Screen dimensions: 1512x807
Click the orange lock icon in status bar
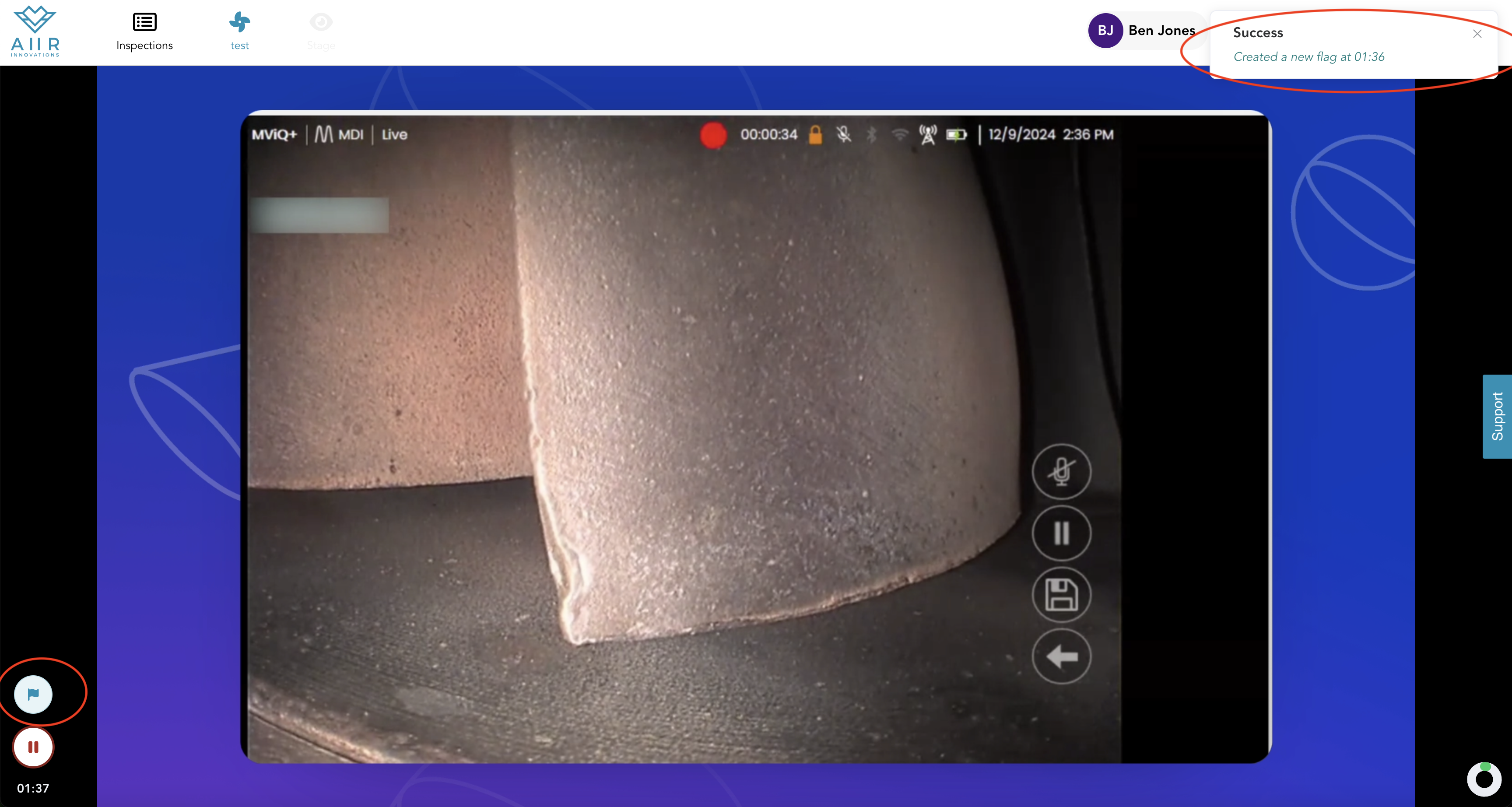pos(815,135)
